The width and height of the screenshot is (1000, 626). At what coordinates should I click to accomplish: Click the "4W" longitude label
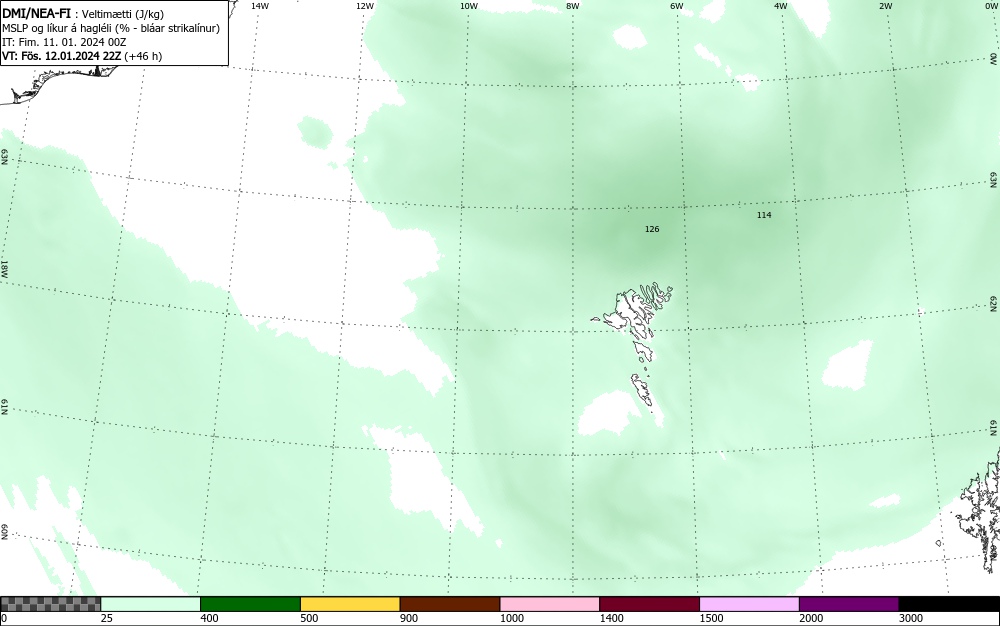(x=781, y=6)
